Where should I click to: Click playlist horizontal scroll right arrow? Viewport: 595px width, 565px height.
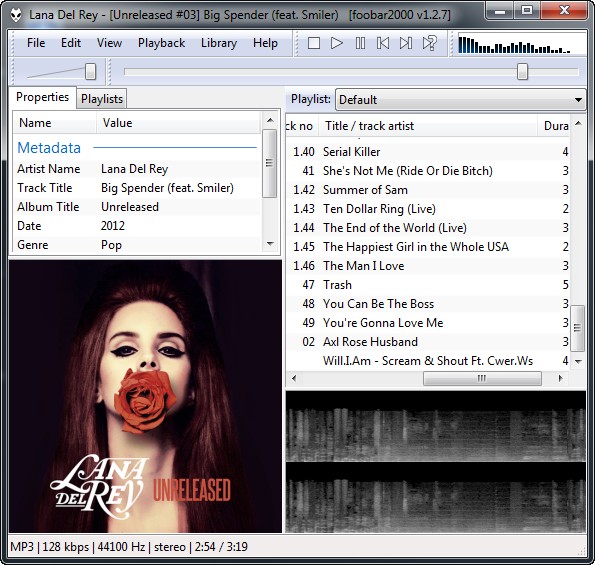point(561,378)
